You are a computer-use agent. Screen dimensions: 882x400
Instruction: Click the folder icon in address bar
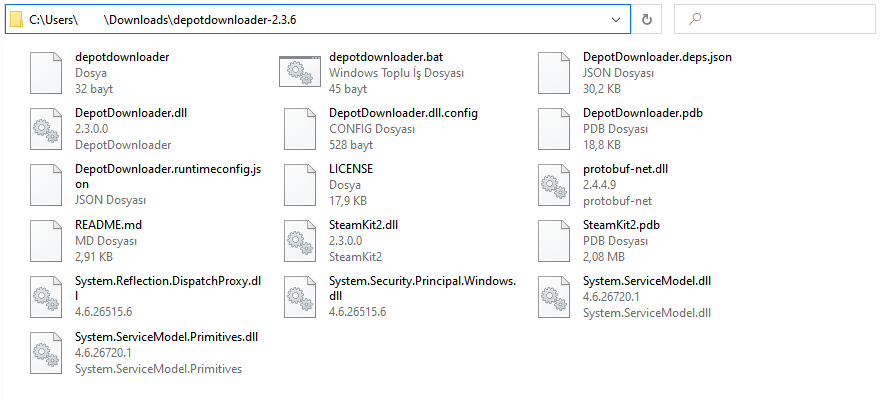pyautogui.click(x=16, y=19)
